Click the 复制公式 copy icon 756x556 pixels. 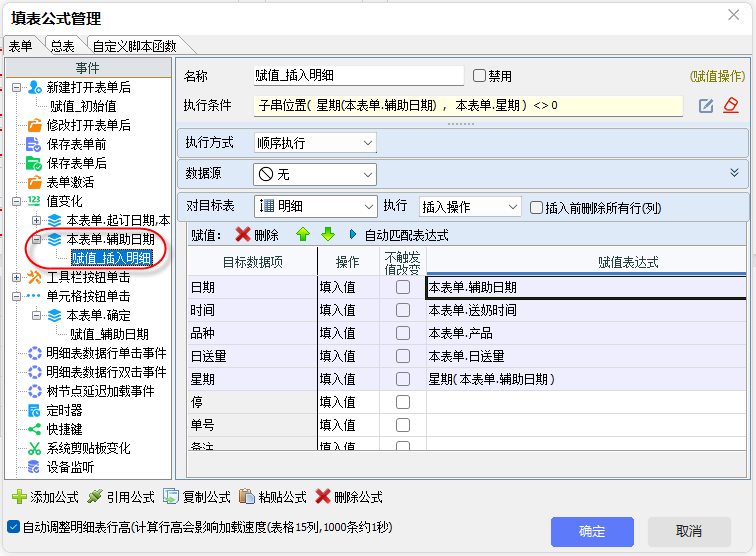point(171,497)
